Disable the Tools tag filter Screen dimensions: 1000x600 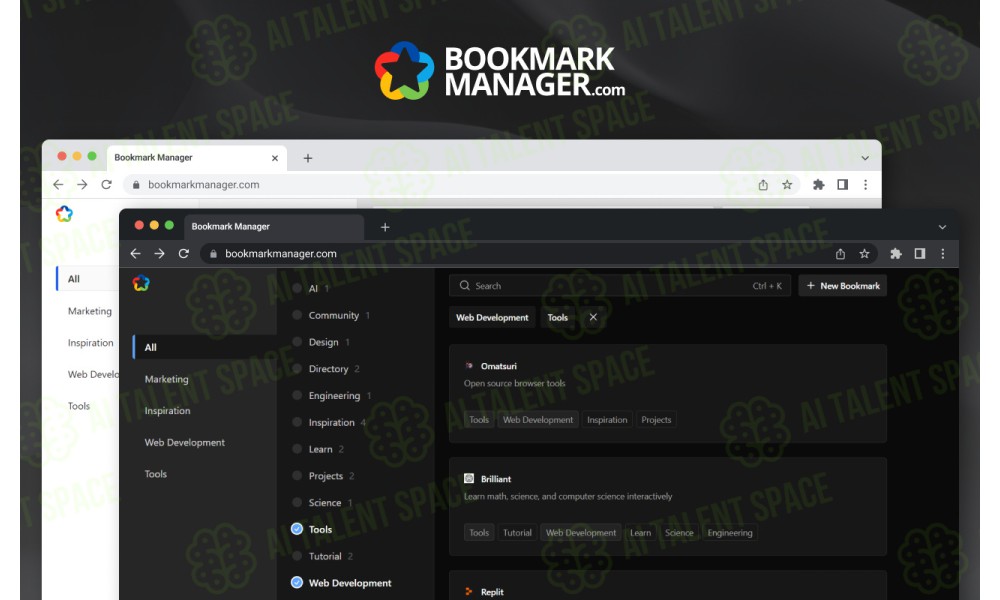point(297,529)
